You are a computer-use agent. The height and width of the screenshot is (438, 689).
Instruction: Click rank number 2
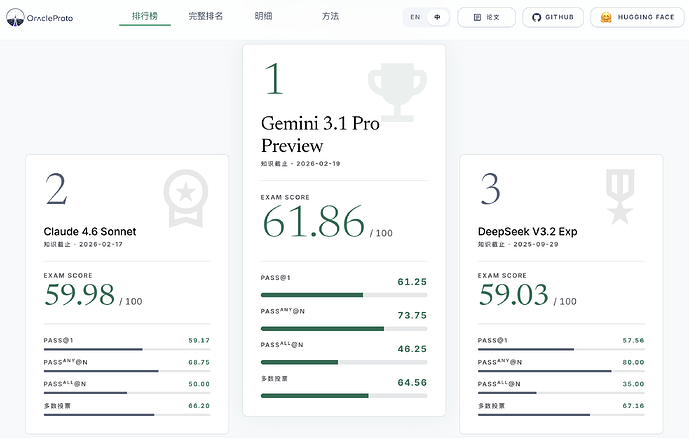pyautogui.click(x=56, y=189)
